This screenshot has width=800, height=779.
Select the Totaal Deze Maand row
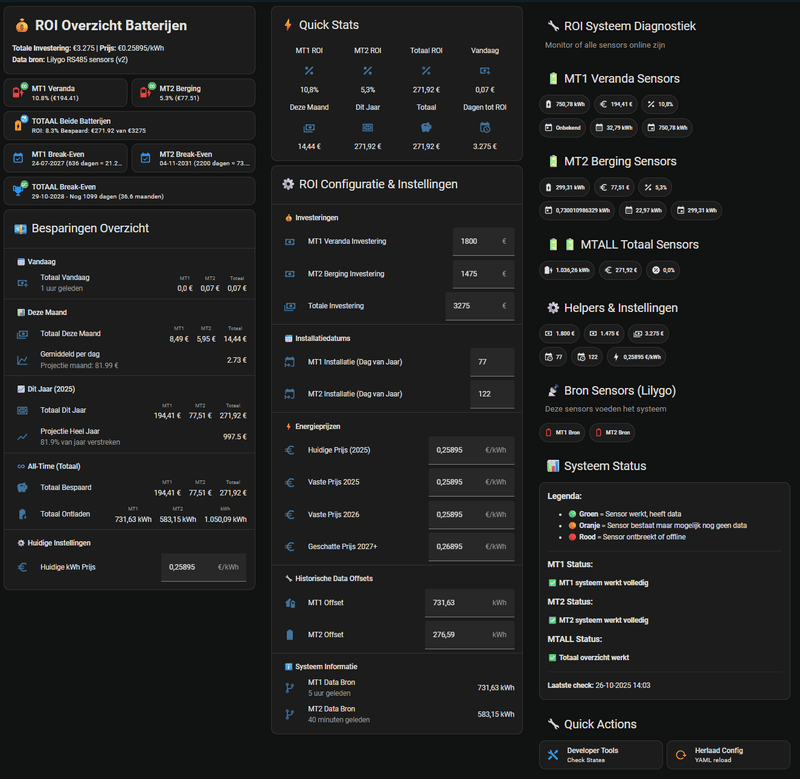tap(130, 334)
